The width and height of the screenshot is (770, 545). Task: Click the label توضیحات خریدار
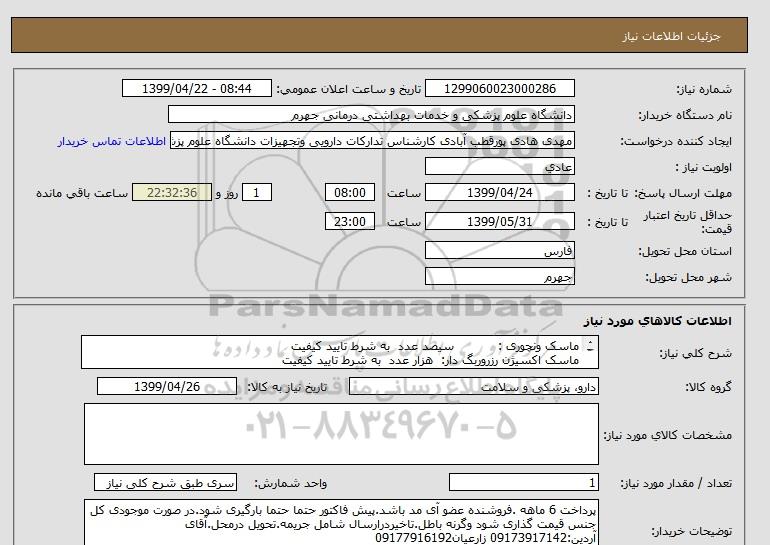pos(691,531)
